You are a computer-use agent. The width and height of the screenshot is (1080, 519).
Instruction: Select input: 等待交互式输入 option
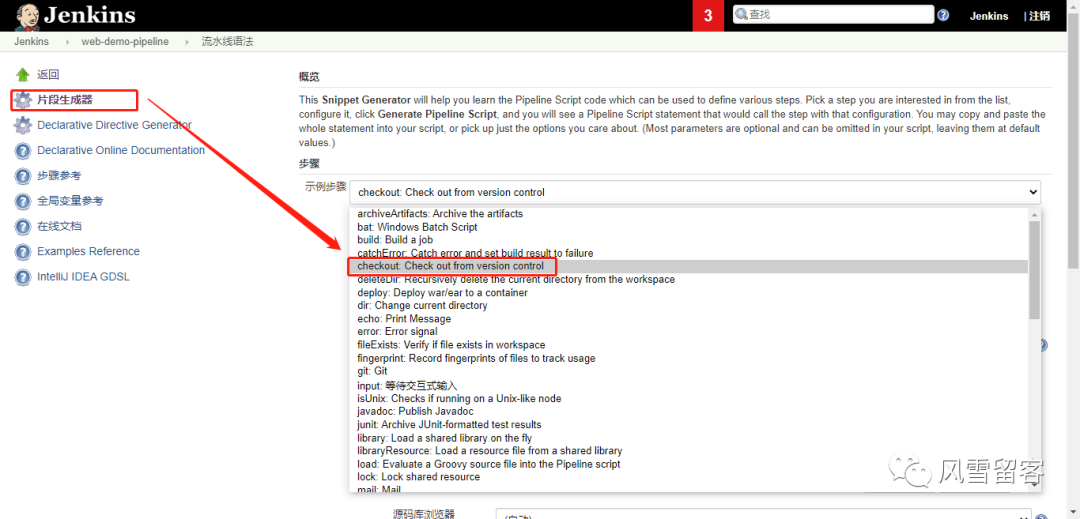689,385
